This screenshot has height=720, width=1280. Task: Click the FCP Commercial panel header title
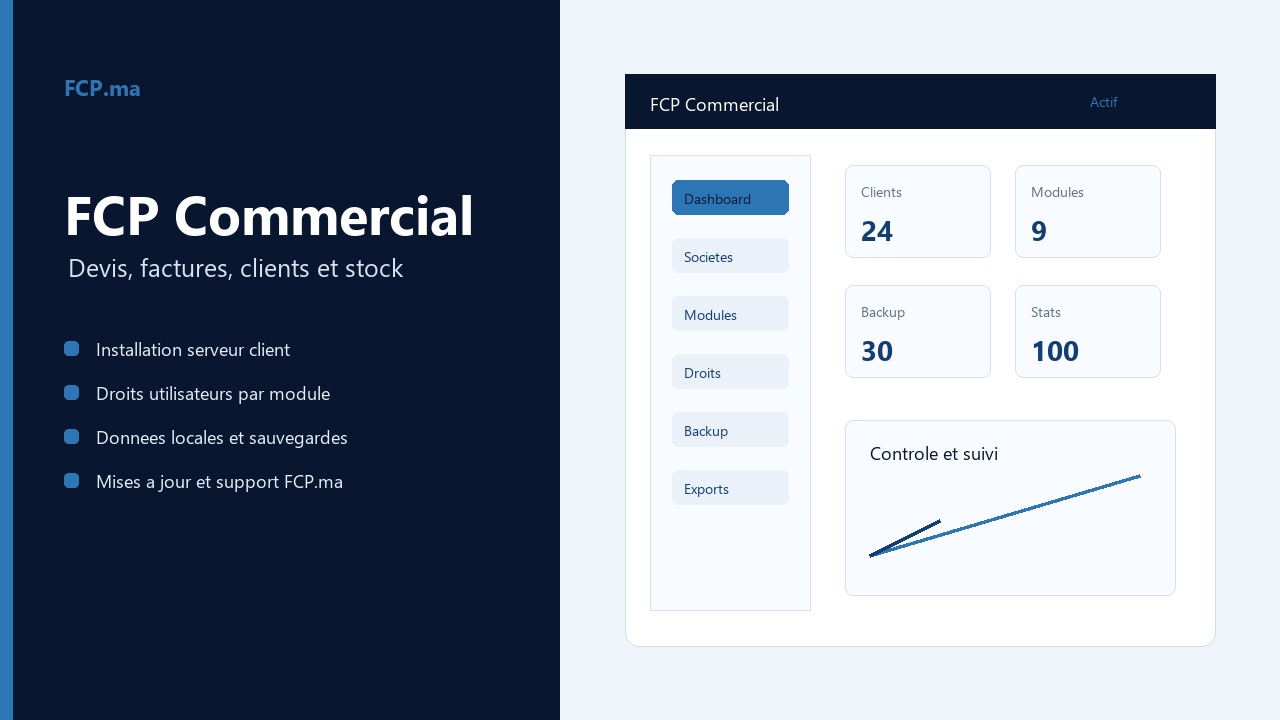(x=714, y=104)
